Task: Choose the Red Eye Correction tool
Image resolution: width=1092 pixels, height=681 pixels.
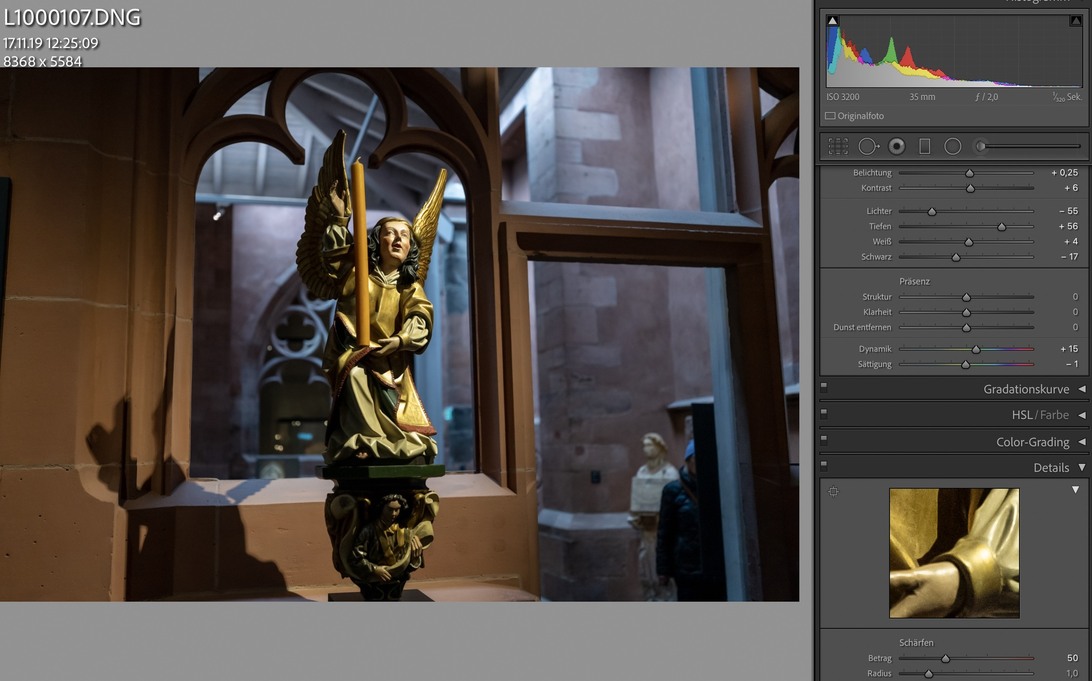Action: 897,146
